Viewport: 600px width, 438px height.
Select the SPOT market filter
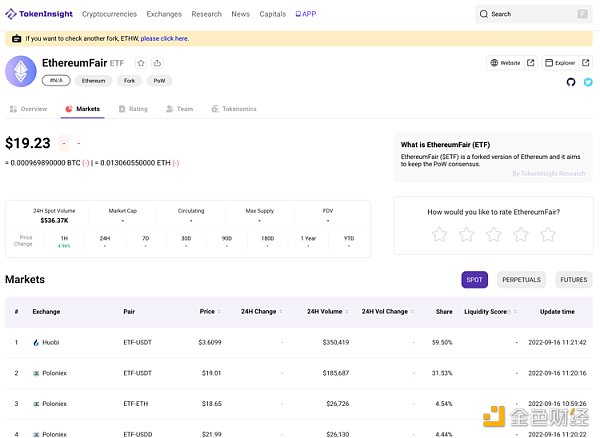tap(474, 280)
